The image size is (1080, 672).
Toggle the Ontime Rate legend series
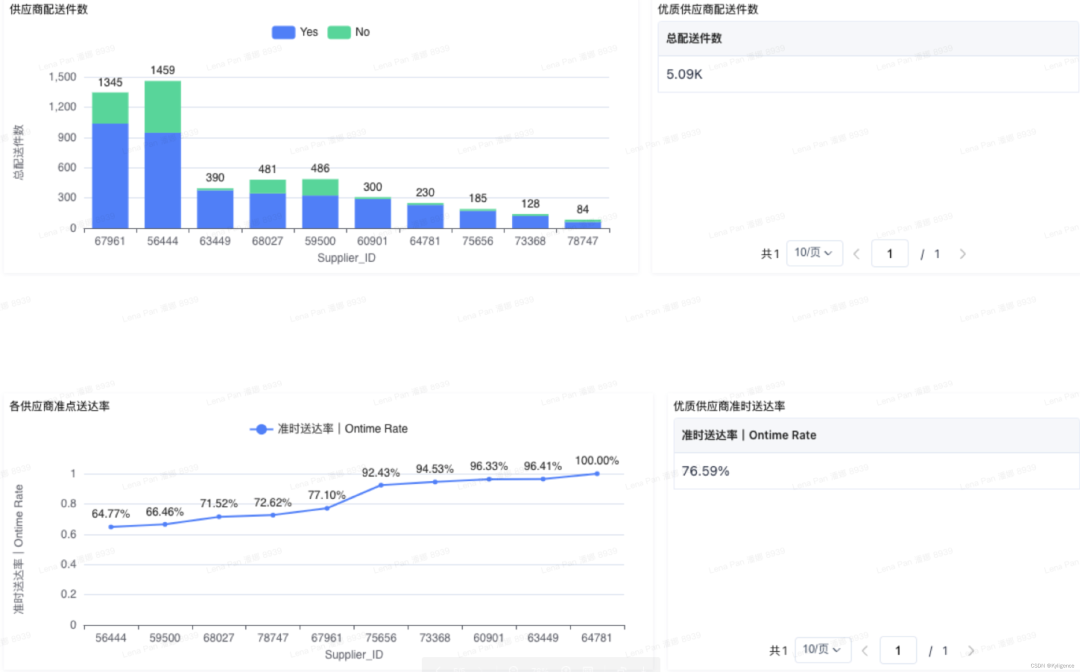329,429
